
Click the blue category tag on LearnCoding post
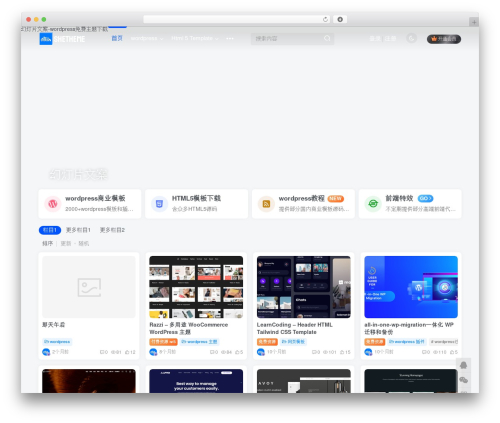click(x=293, y=342)
